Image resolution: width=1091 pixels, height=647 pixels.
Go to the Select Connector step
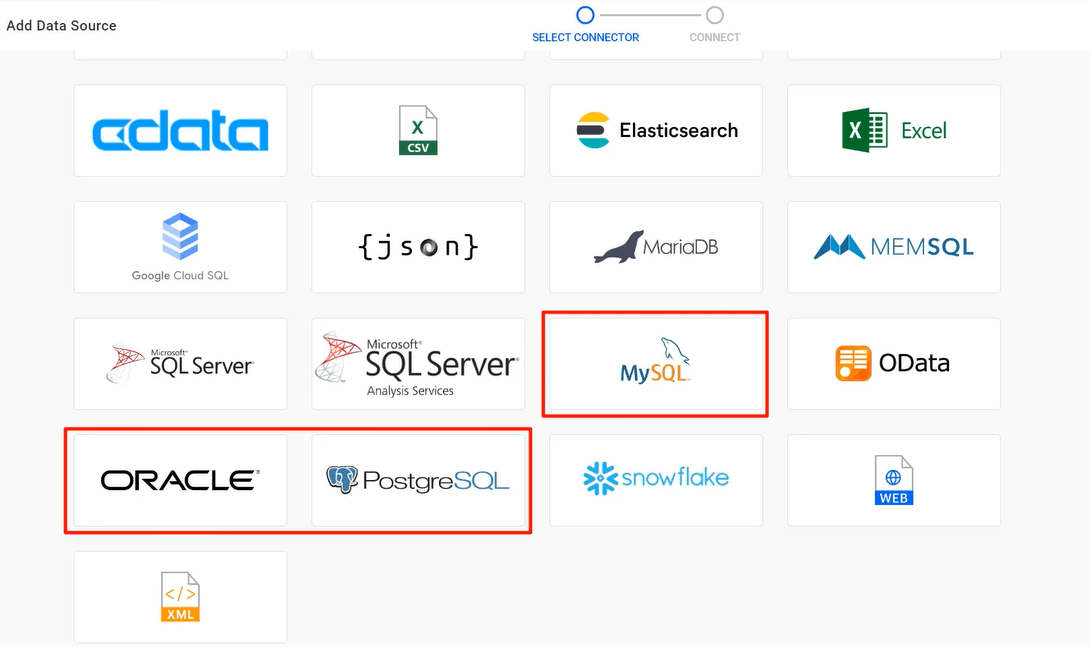585,25
